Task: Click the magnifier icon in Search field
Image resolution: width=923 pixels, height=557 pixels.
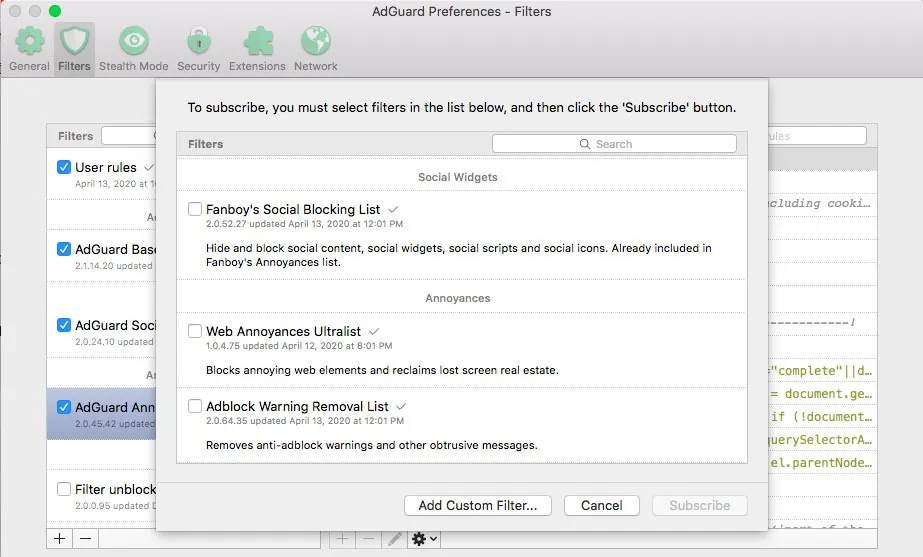Action: click(x=585, y=144)
